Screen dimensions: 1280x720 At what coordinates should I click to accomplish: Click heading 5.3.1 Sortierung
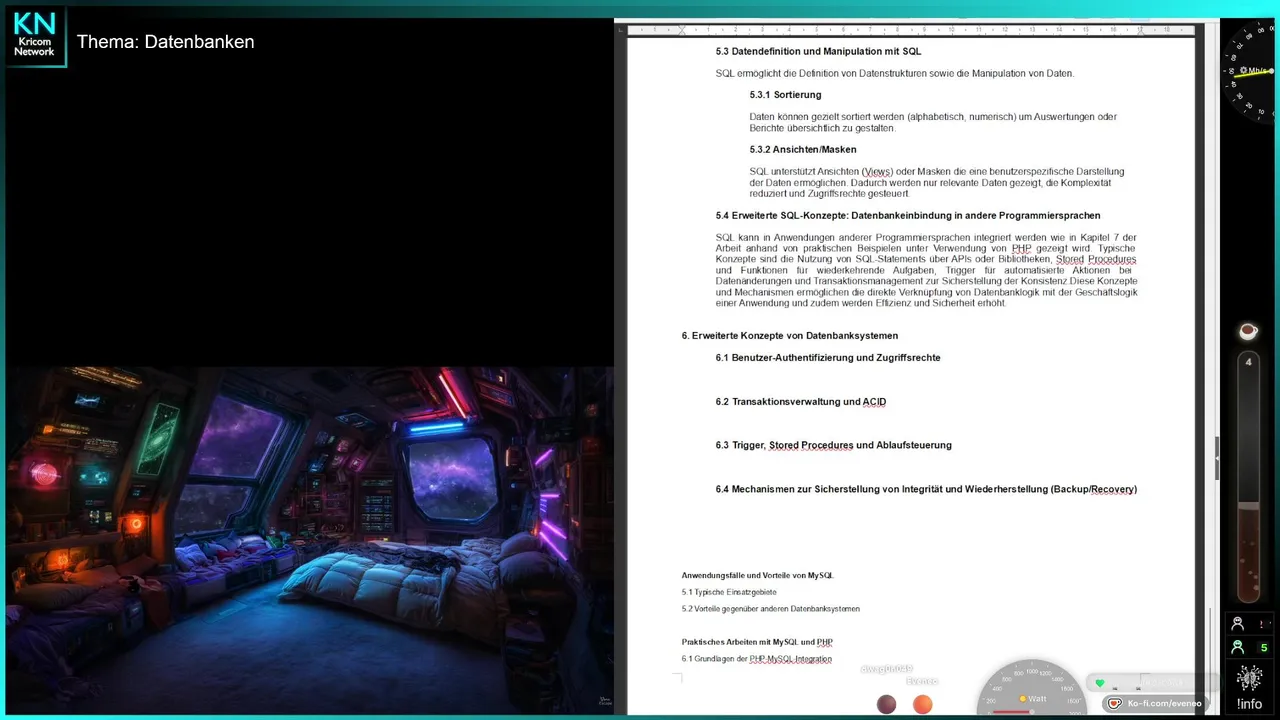(x=785, y=95)
